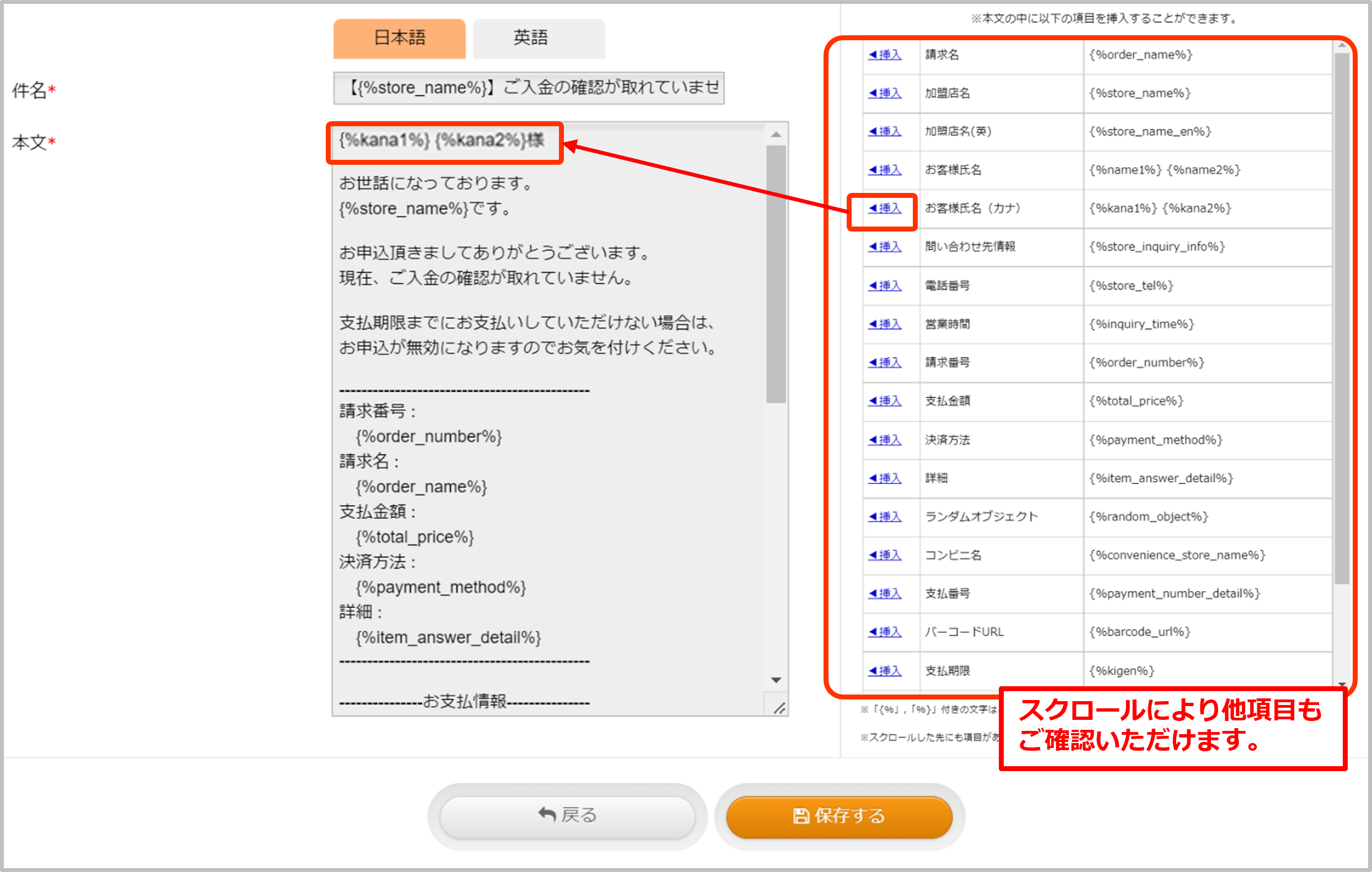Click 挿入 next to 電話番号
The width and height of the screenshot is (1372, 872).
885,286
